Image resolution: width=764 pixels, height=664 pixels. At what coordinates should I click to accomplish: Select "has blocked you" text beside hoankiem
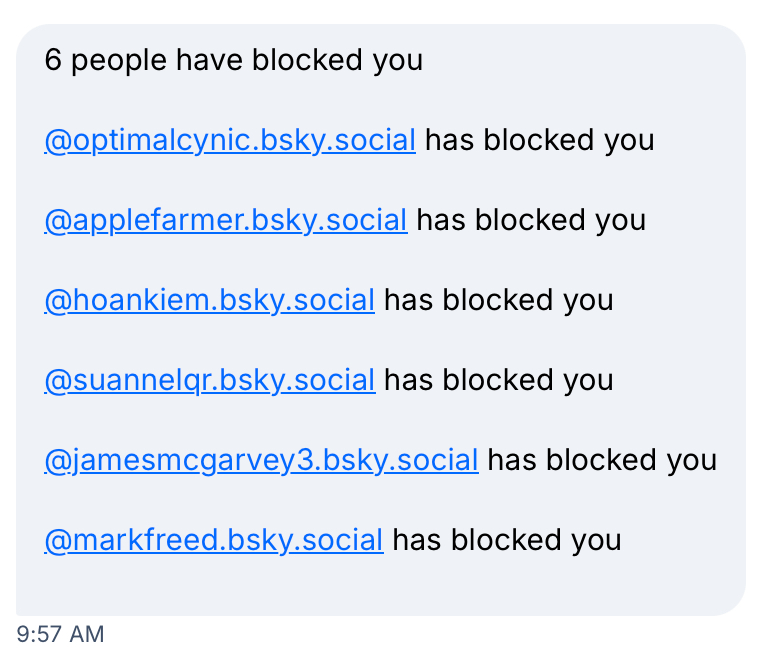[499, 300]
